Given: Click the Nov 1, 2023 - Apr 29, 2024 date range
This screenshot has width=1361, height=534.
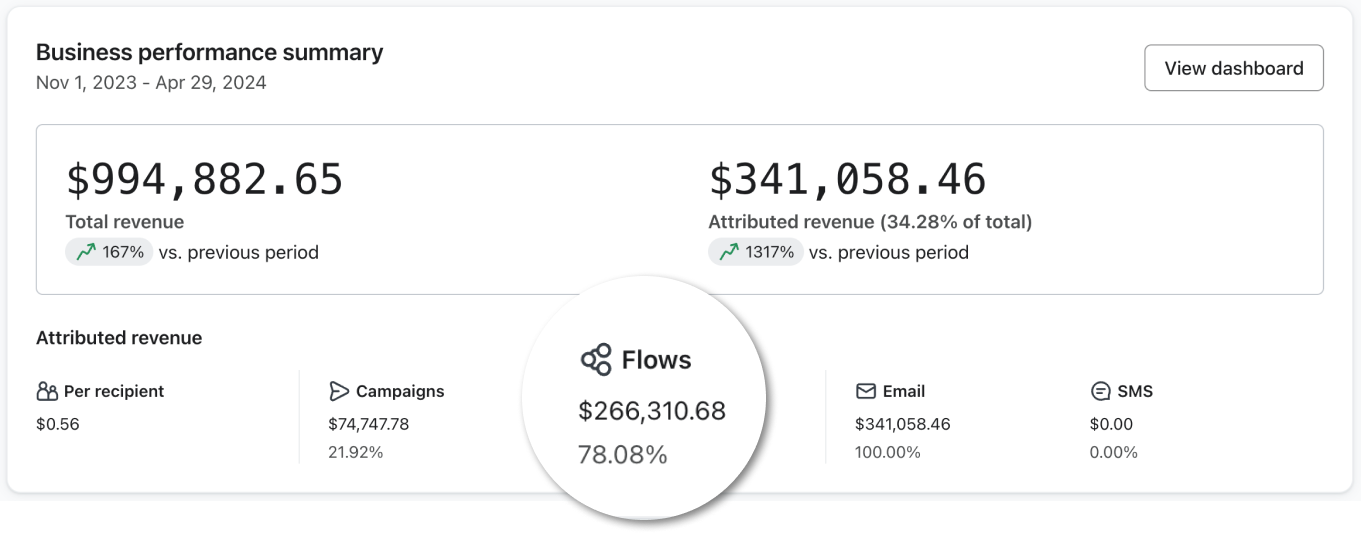Looking at the screenshot, I should pos(151,83).
